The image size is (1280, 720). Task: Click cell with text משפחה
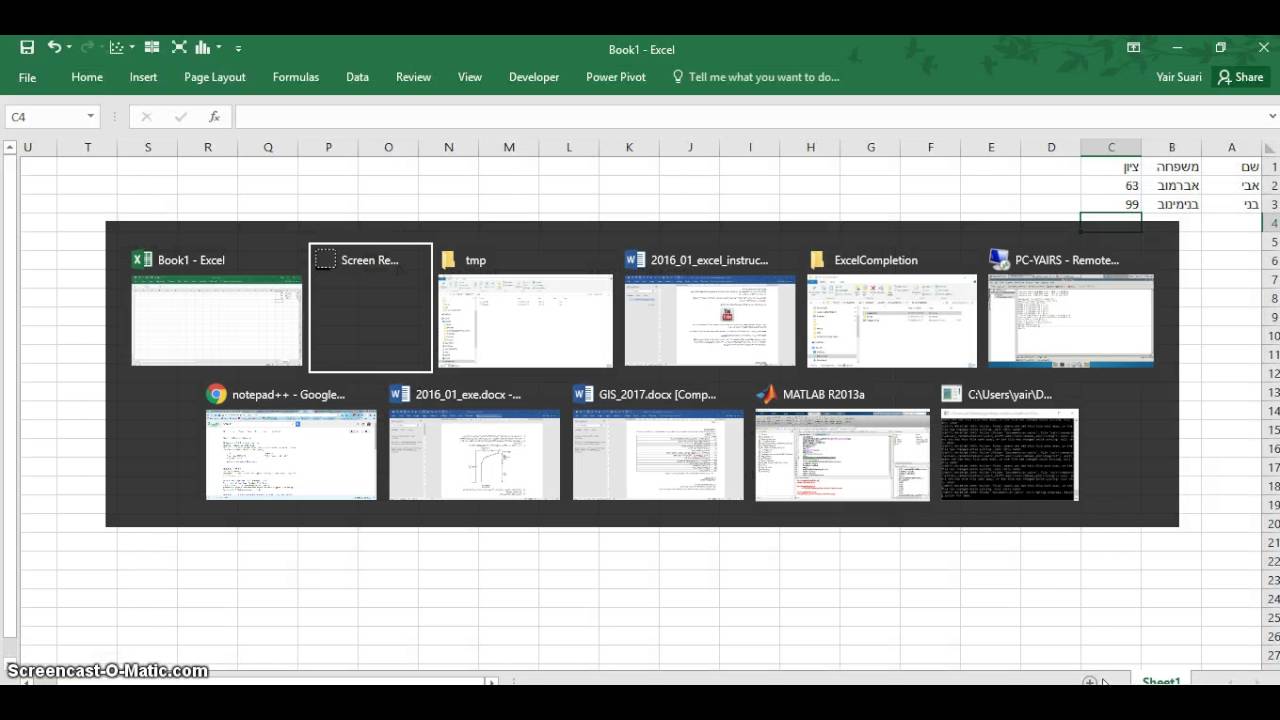(1172, 167)
